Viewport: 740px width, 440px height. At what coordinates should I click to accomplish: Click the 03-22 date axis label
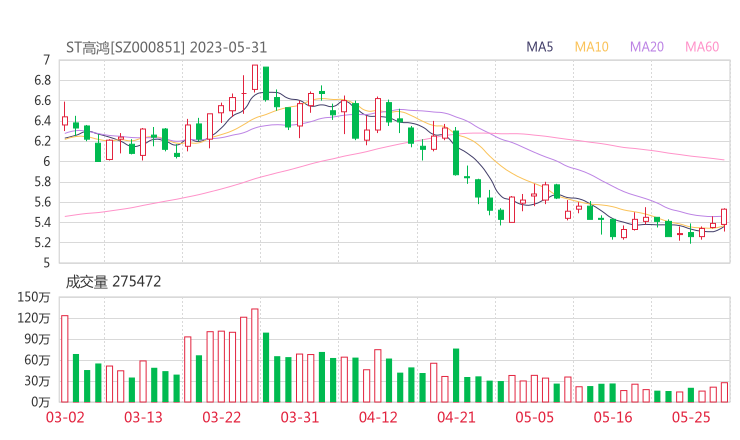tap(222, 417)
